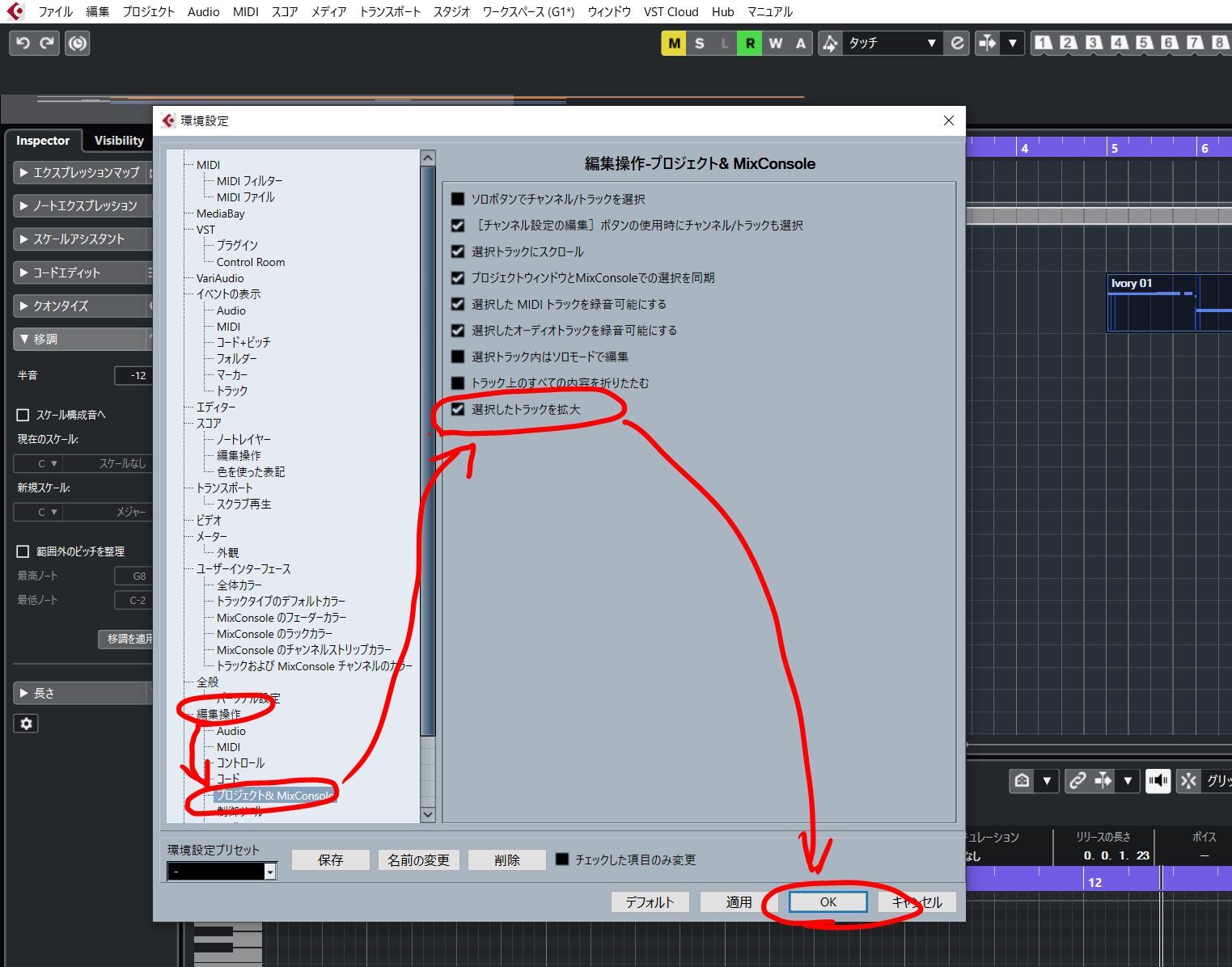1232x967 pixels.
Task: Click the e automation panel icon
Action: click(957, 44)
